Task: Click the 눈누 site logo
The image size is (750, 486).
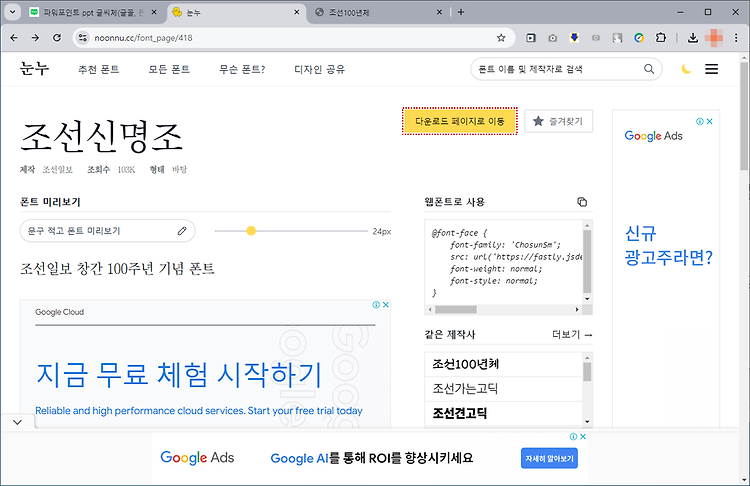Action: [x=34, y=69]
